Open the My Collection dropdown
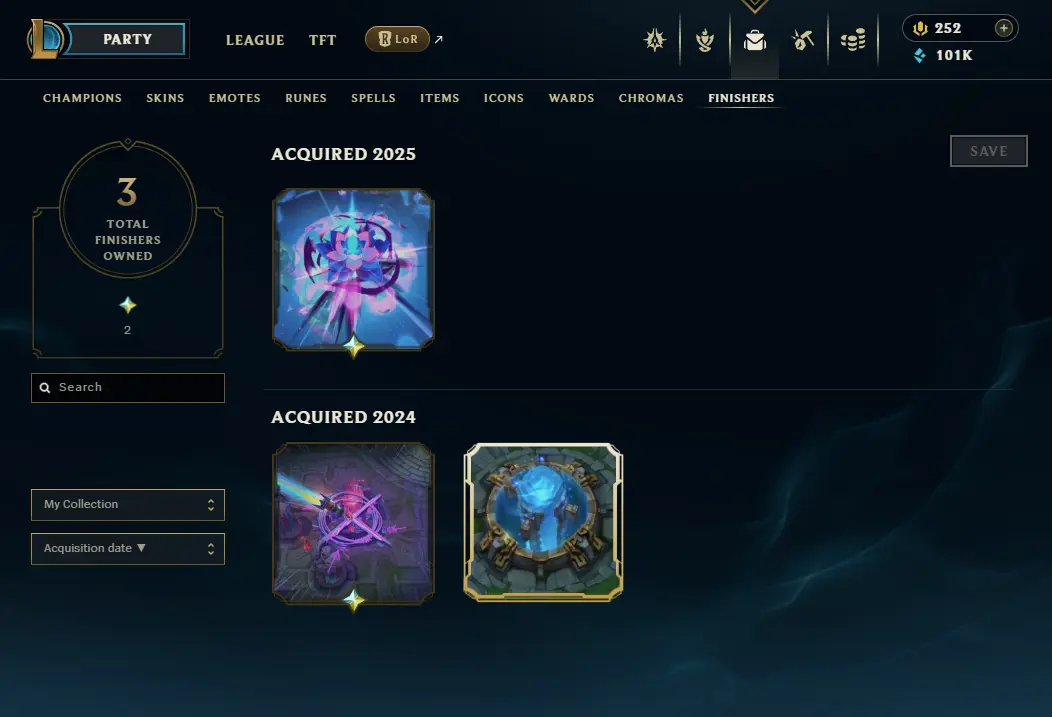The width and height of the screenshot is (1052, 717). point(127,504)
